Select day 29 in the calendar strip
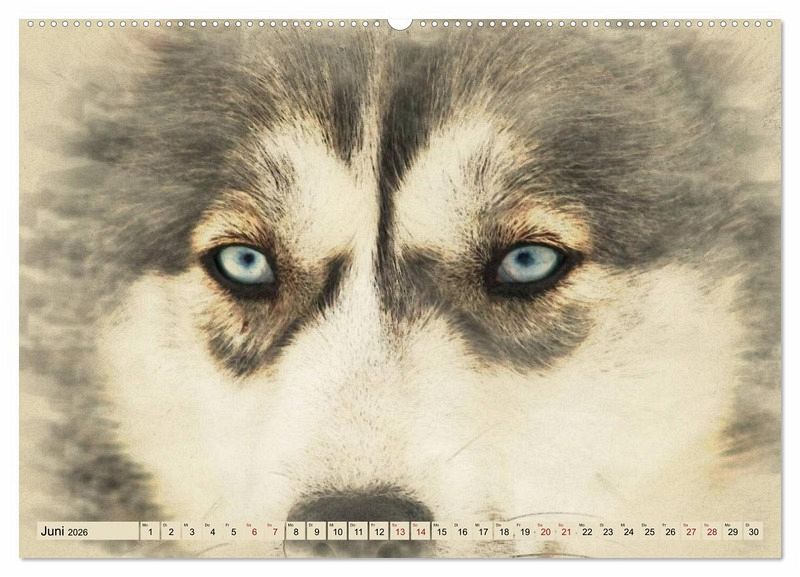Screen dimensions: 800x577 733,531
